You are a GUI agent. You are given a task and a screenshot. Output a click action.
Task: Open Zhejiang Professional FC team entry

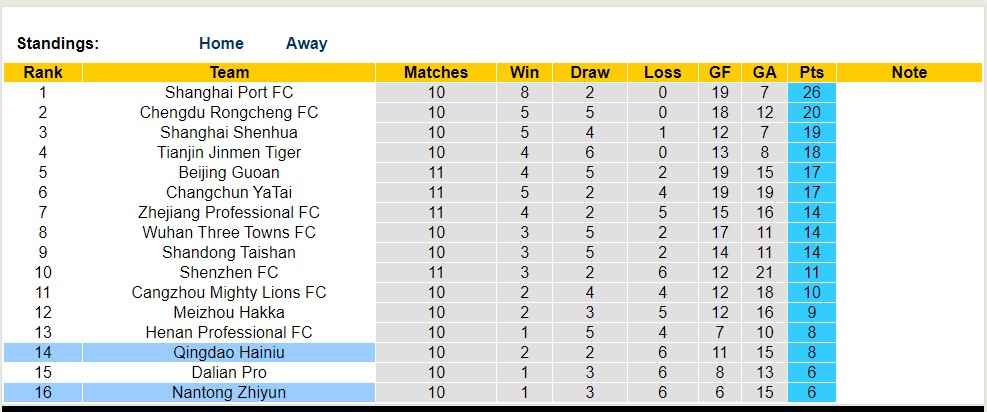tap(229, 212)
